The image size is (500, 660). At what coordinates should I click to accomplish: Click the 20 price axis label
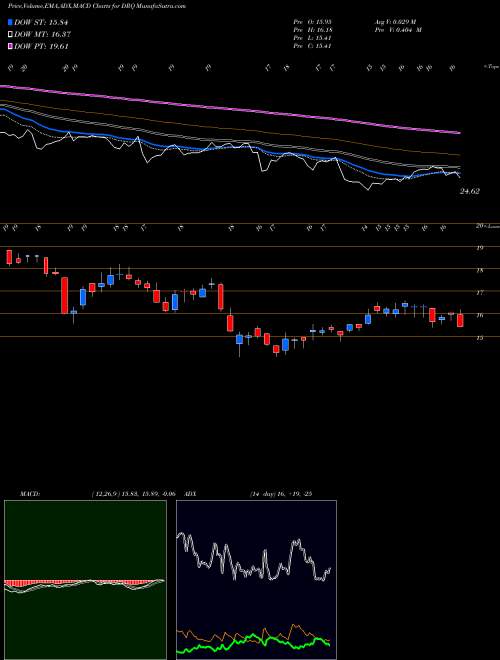pyautogui.click(x=479, y=226)
